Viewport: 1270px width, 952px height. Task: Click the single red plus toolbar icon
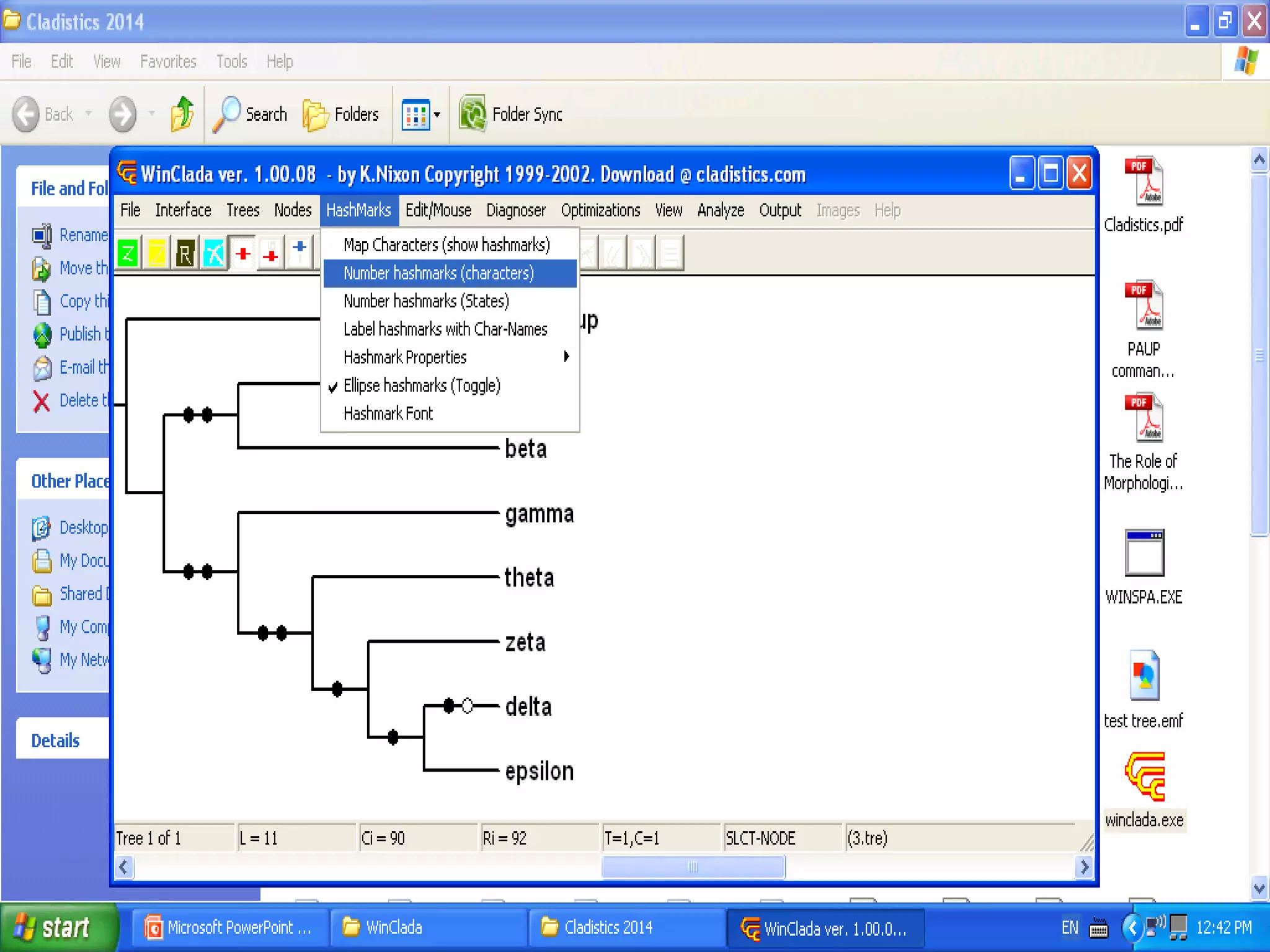click(x=243, y=253)
